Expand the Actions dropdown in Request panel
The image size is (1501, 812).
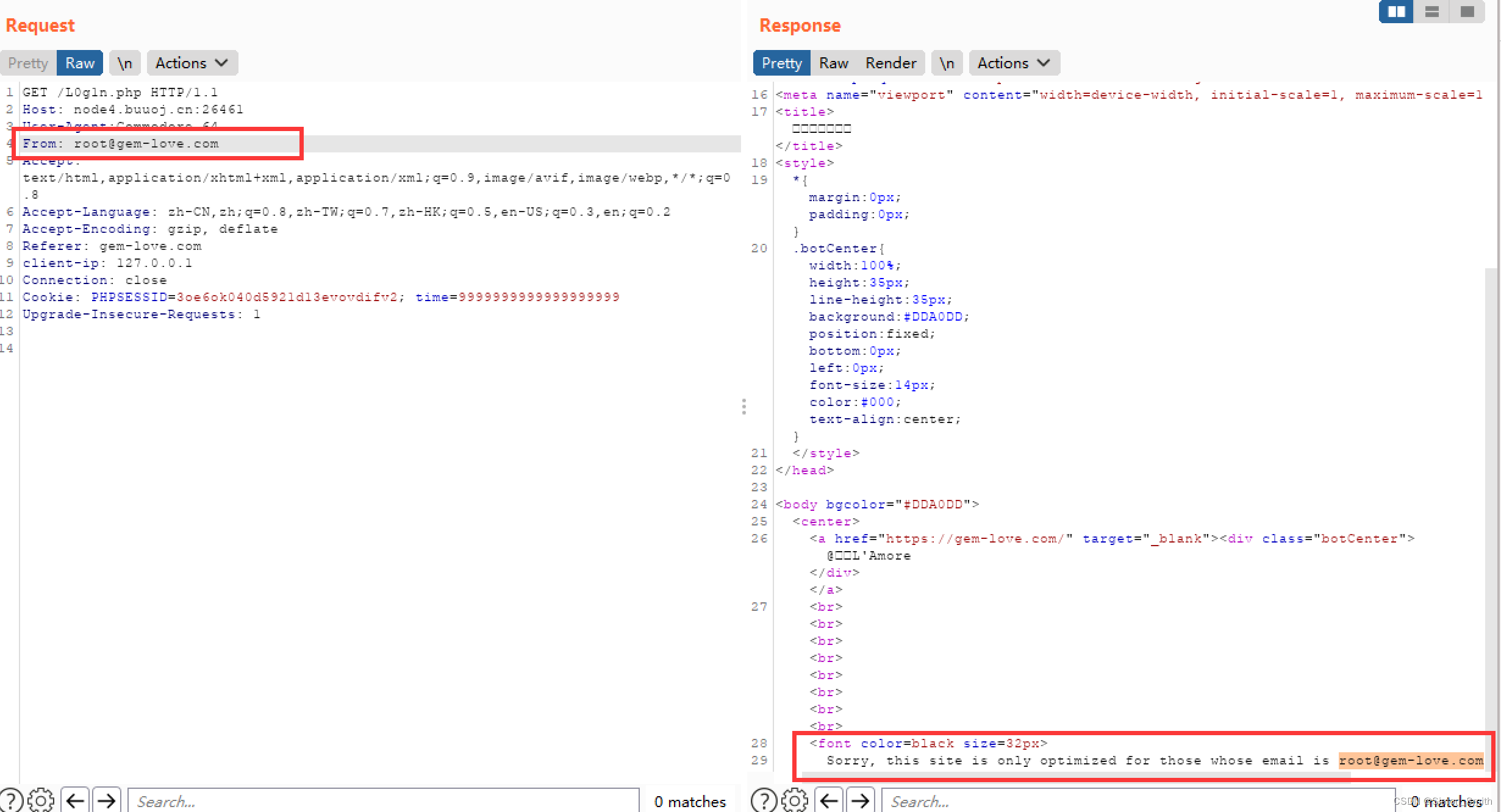[x=190, y=63]
